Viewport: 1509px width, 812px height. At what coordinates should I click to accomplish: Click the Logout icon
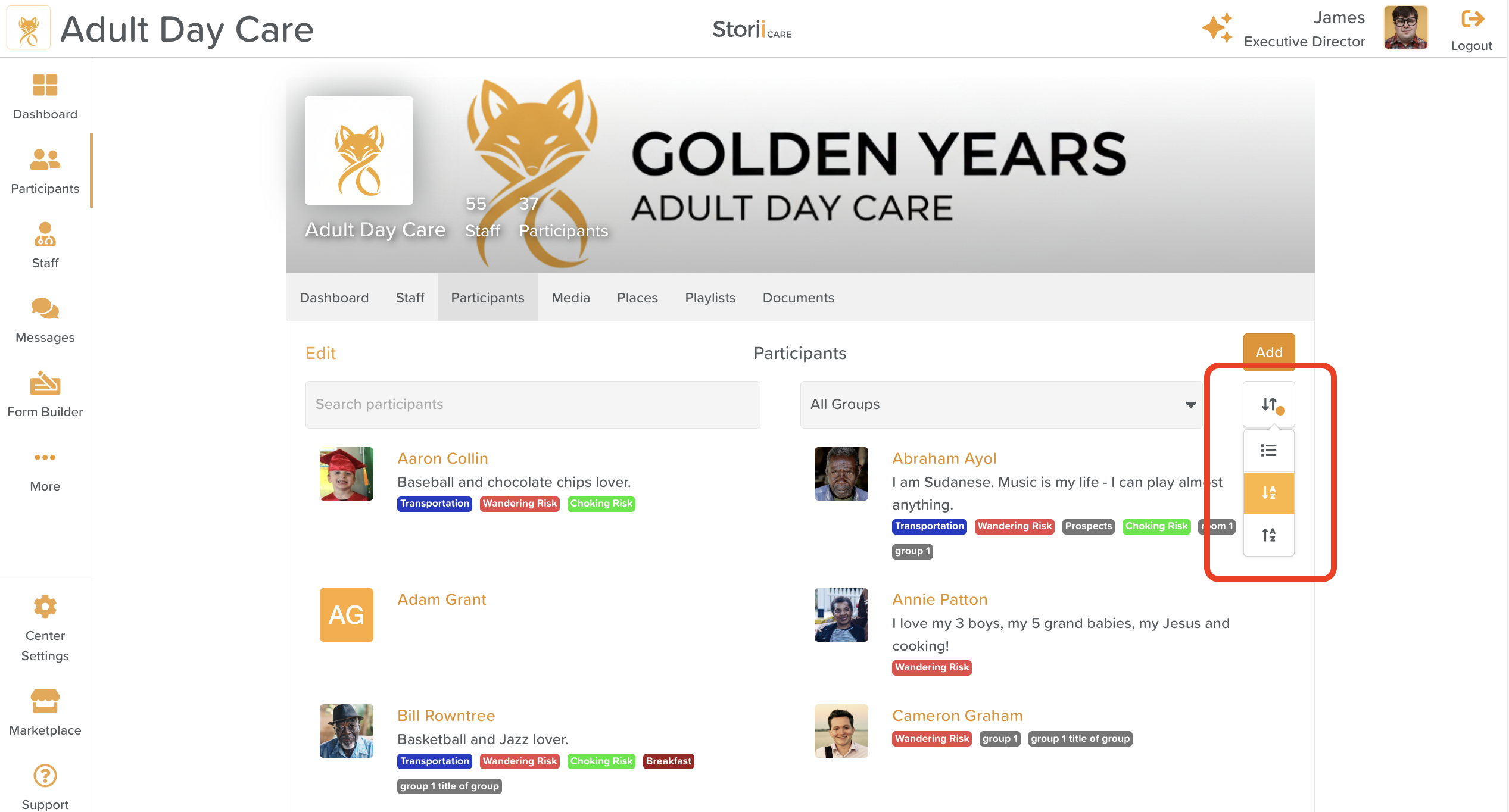[1471, 20]
